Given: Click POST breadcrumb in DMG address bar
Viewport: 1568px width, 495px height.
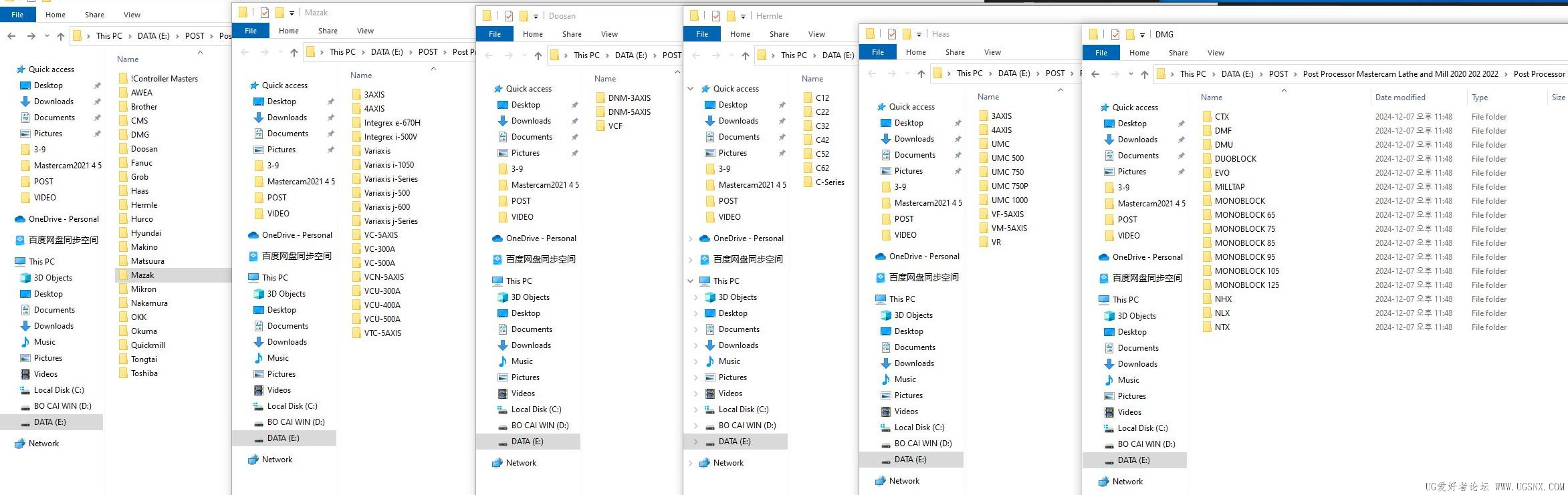Looking at the screenshot, I should click(x=1278, y=74).
